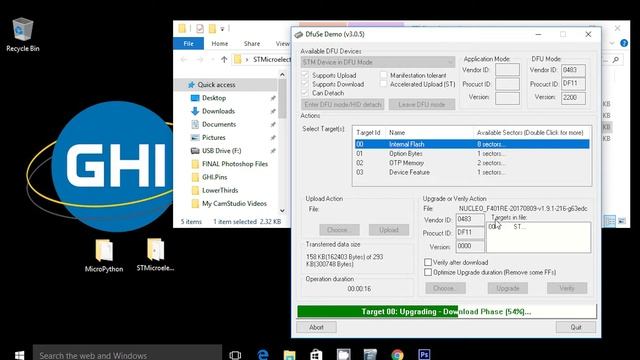
Task: Click the Up arrow in File Explorer
Action: 224,60
